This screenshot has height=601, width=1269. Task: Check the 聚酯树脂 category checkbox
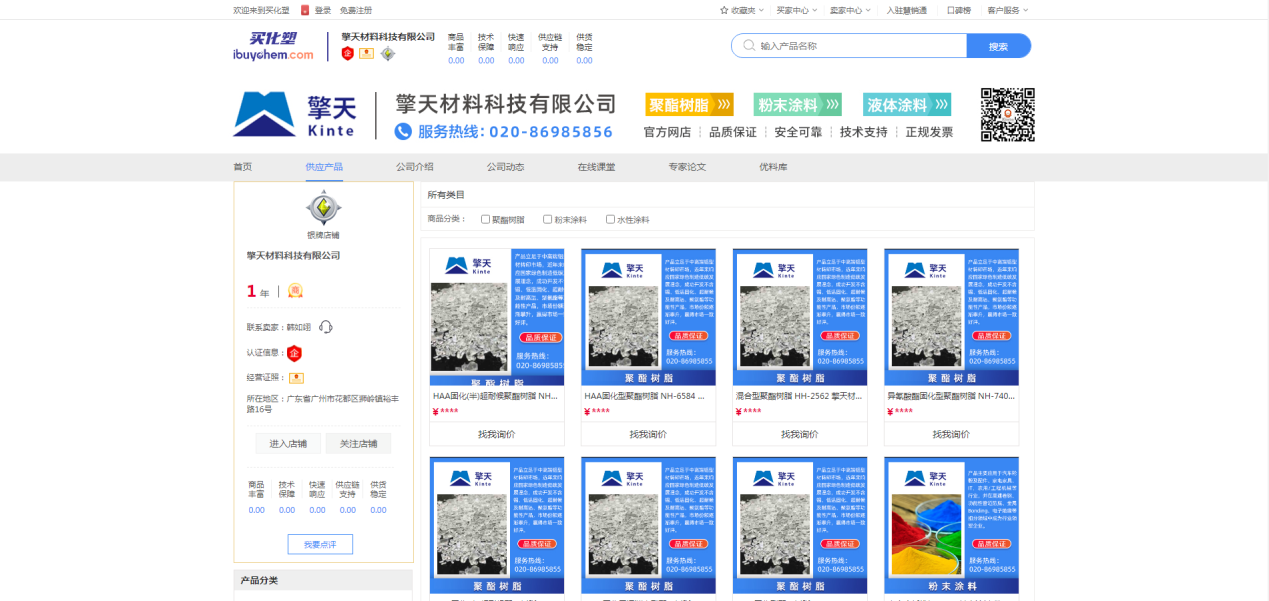point(485,219)
